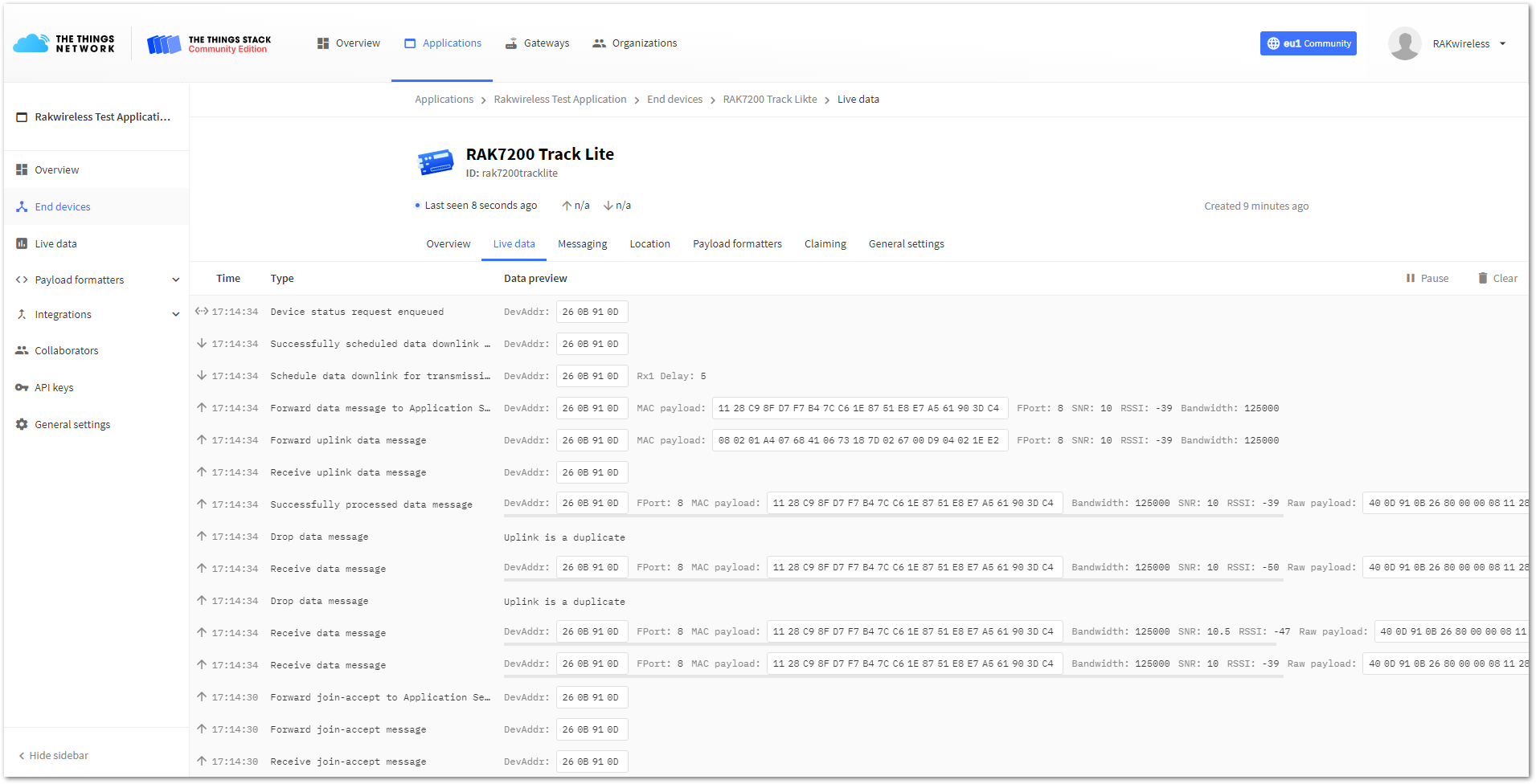Click DevAddr value in Receive uplink data row

(592, 472)
